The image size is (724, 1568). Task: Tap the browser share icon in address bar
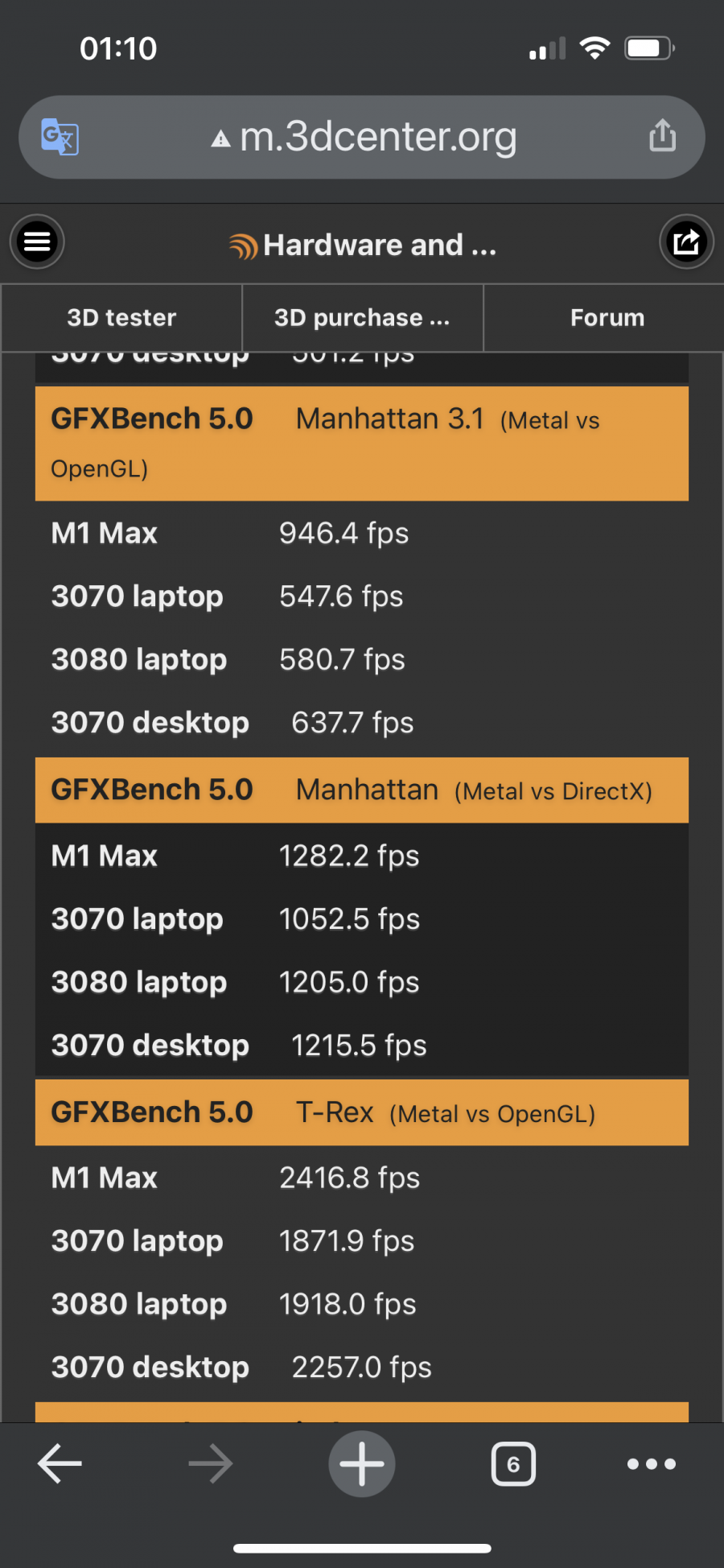click(662, 135)
